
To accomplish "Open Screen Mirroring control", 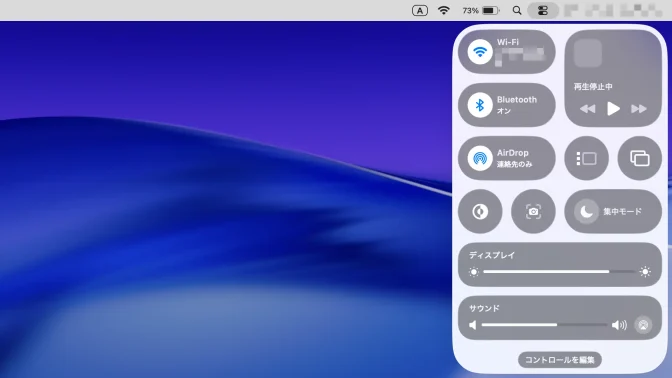I will (639, 158).
